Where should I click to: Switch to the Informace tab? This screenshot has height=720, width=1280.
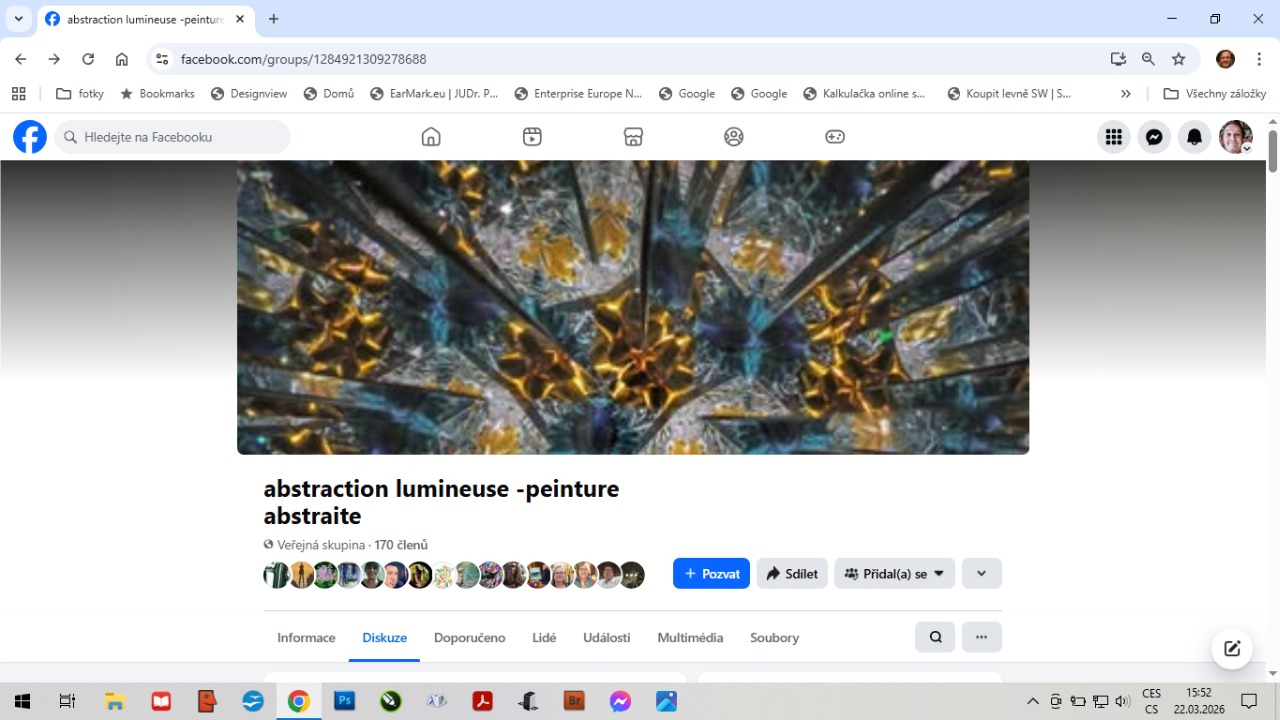point(306,638)
